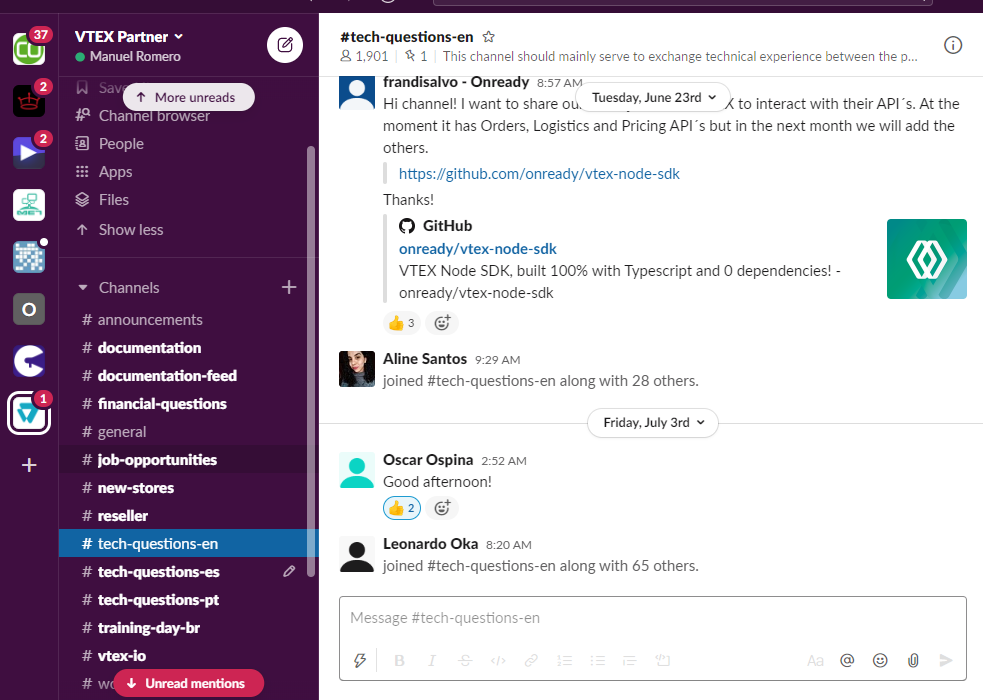
Task: Open the shortcuts lightning bolt menu
Action: 360,660
